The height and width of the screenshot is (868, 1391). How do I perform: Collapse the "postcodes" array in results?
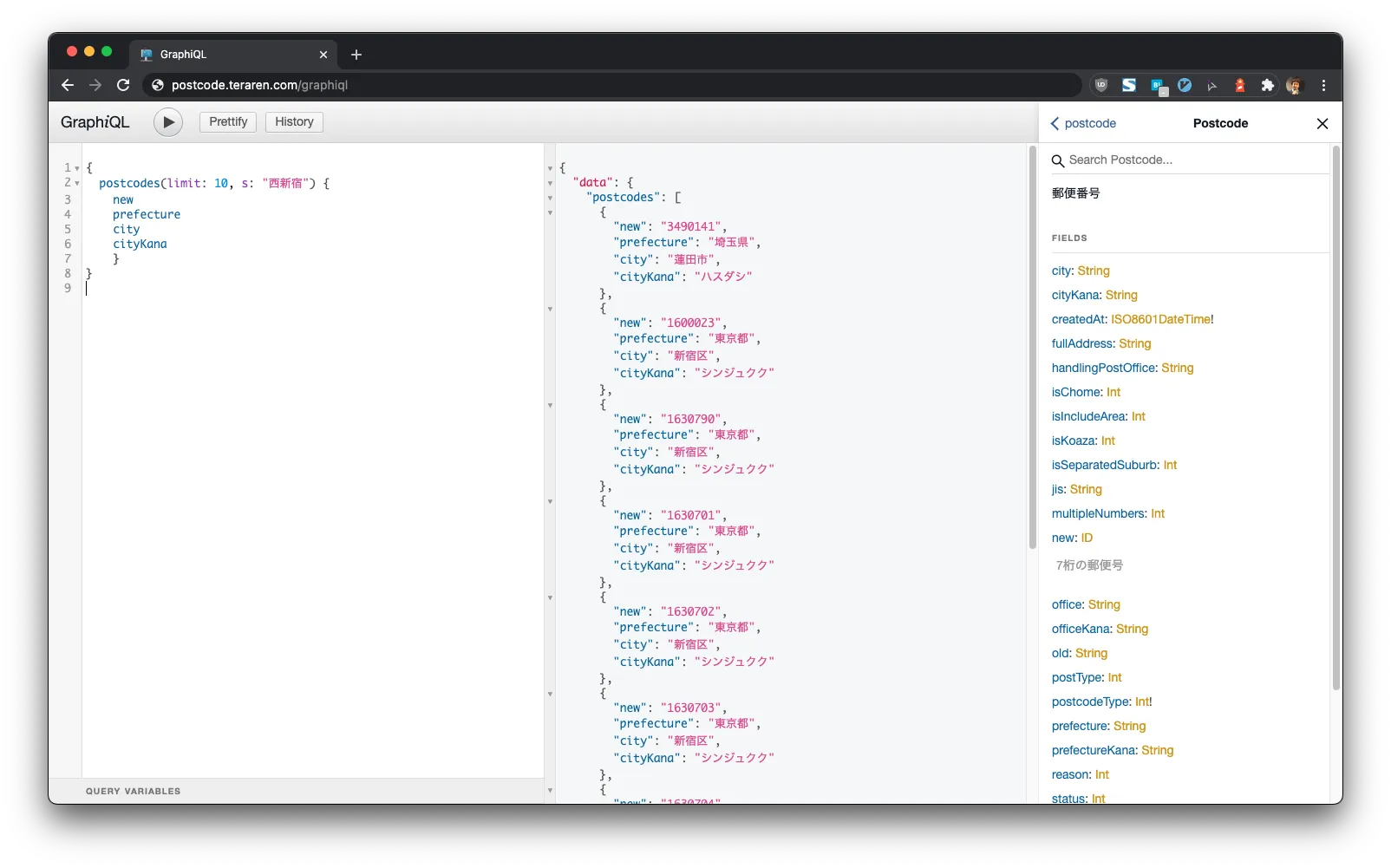tap(550, 198)
